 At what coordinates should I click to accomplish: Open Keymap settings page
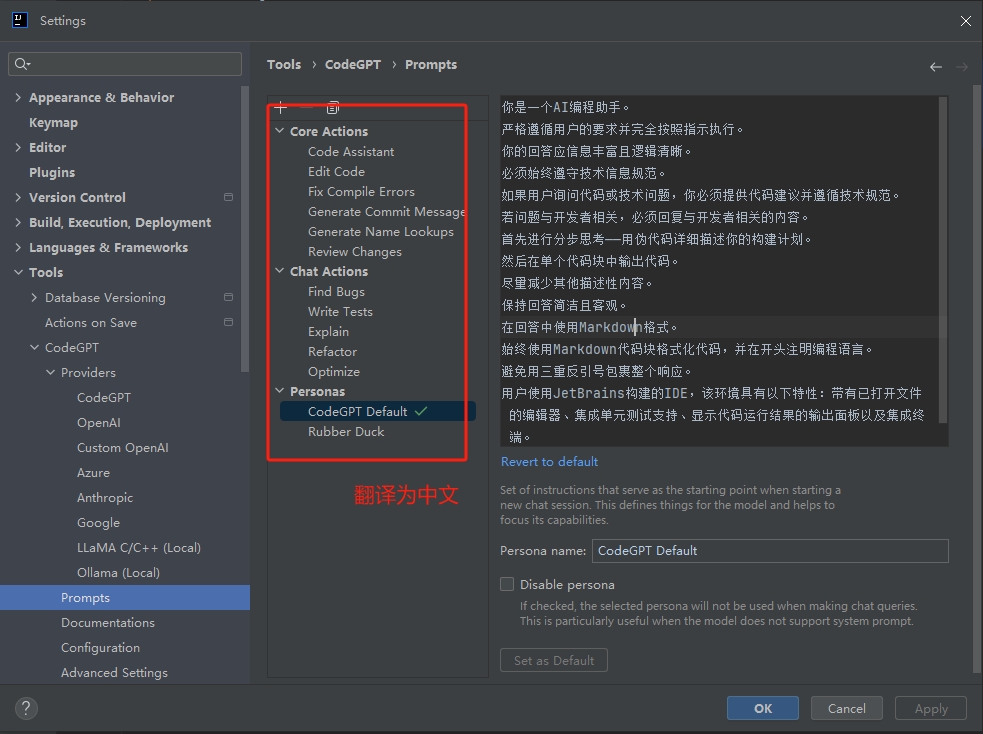pos(53,122)
